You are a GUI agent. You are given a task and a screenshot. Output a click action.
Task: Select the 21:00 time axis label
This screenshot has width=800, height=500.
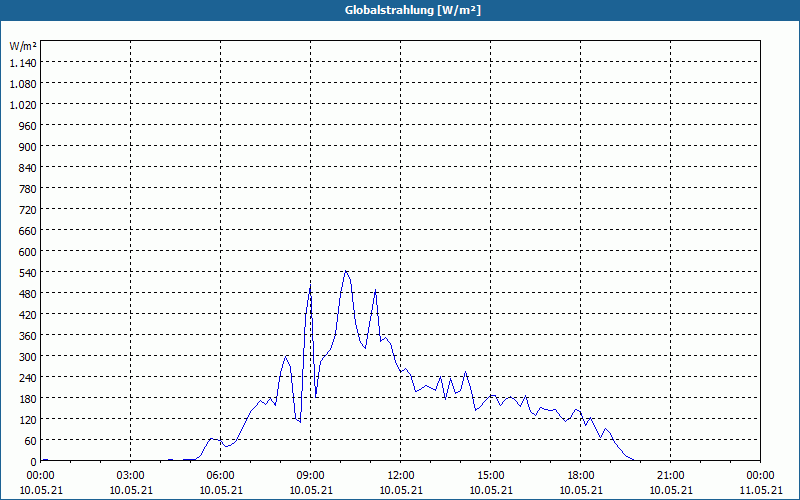point(670,476)
